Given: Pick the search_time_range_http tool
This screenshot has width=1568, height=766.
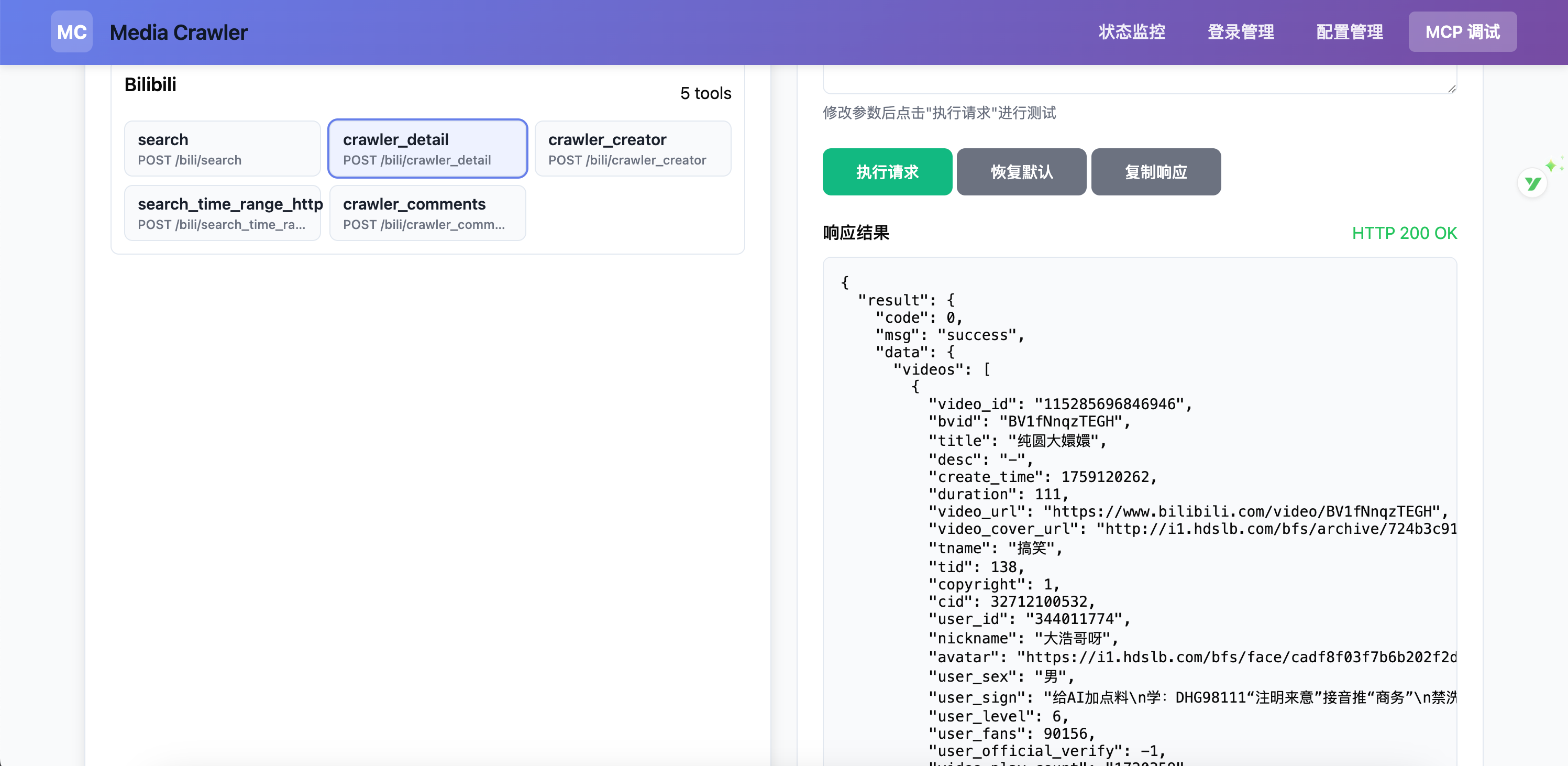Looking at the screenshot, I should pos(222,213).
